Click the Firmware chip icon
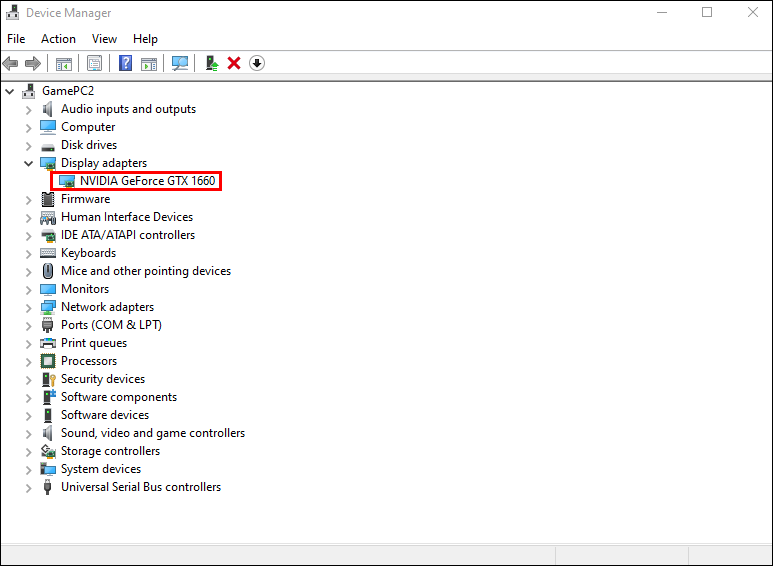Image resolution: width=773 pixels, height=566 pixels. tap(48, 199)
